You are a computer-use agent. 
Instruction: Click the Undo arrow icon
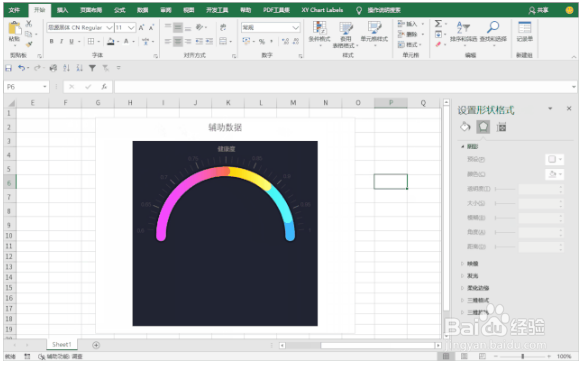[21, 68]
